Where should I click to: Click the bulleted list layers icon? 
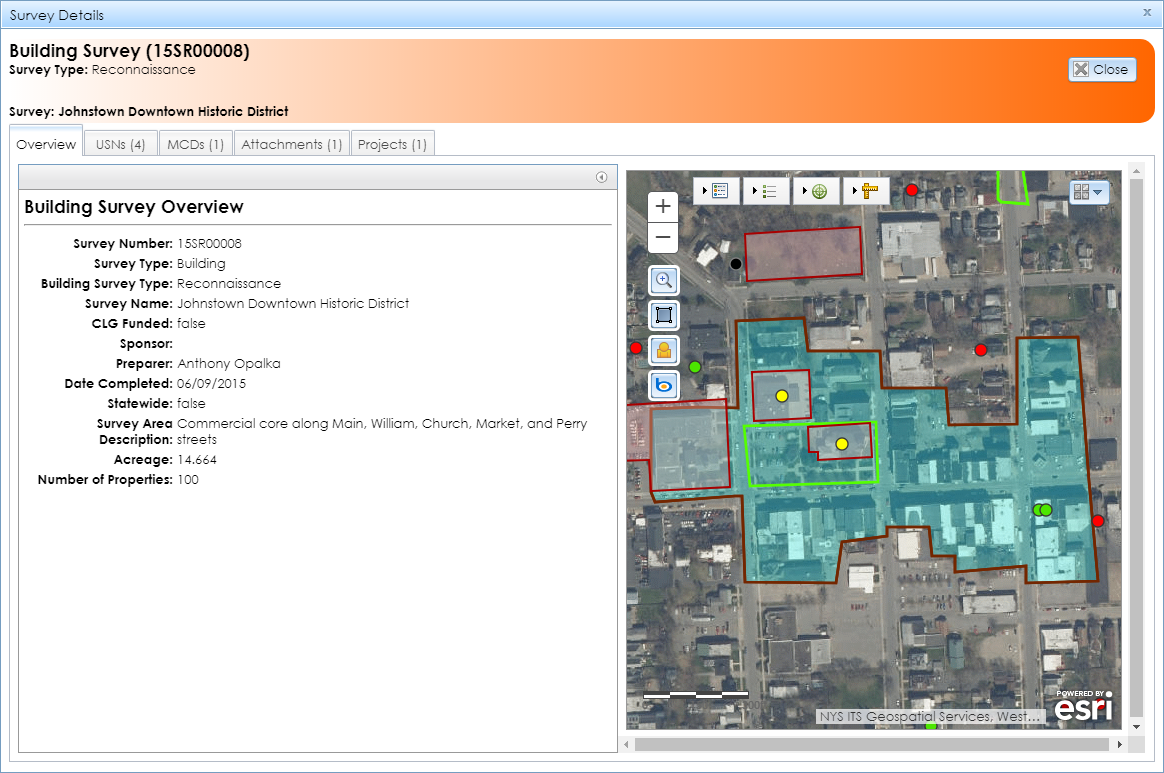click(x=770, y=191)
